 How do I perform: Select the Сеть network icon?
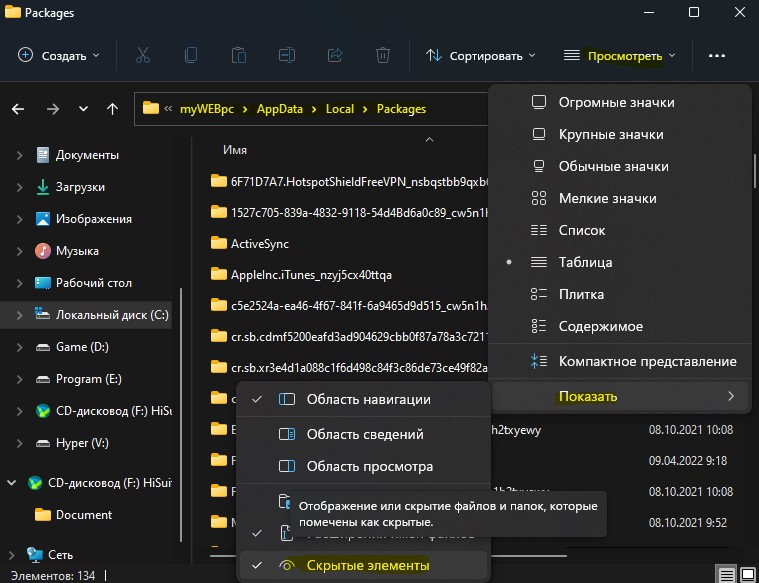click(35, 554)
